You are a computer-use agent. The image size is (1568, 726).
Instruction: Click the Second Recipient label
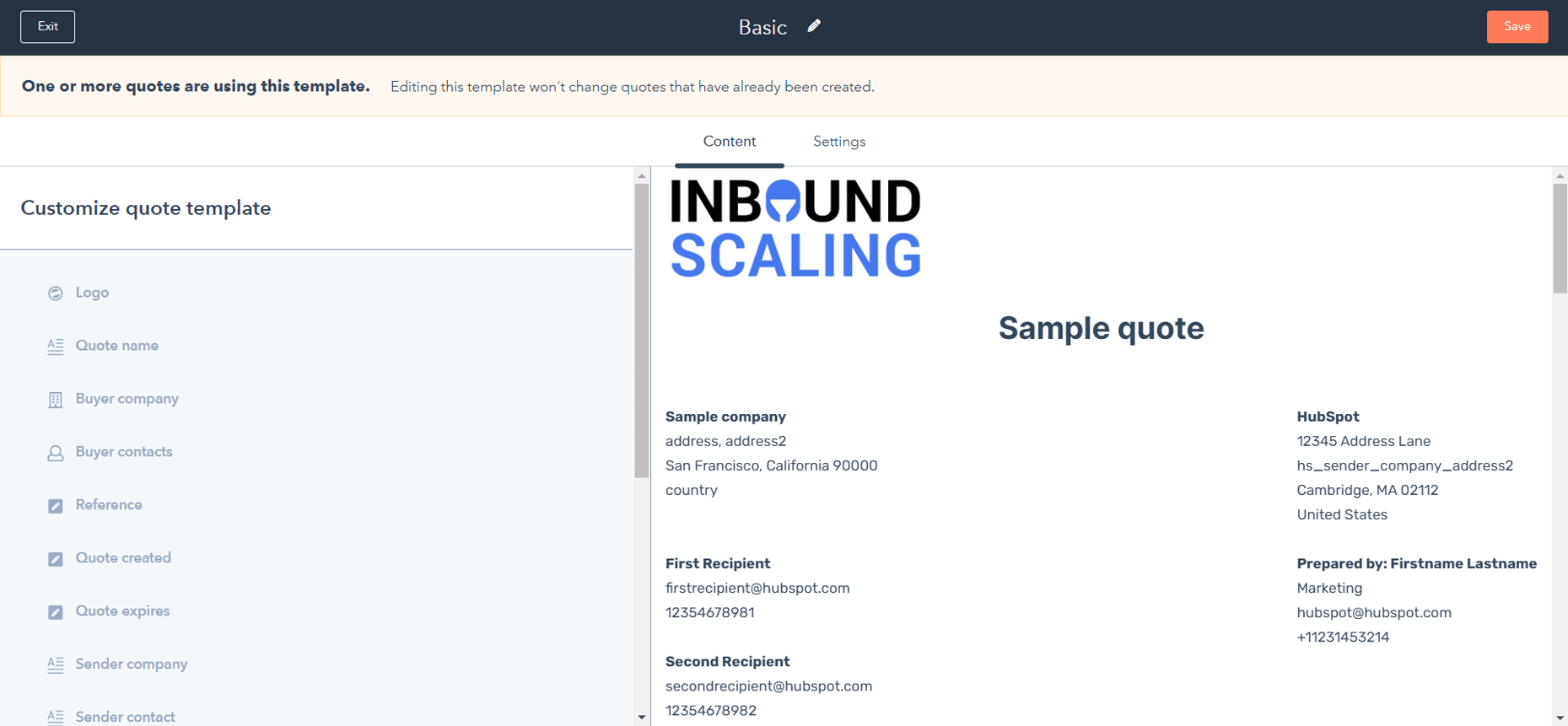727,662
